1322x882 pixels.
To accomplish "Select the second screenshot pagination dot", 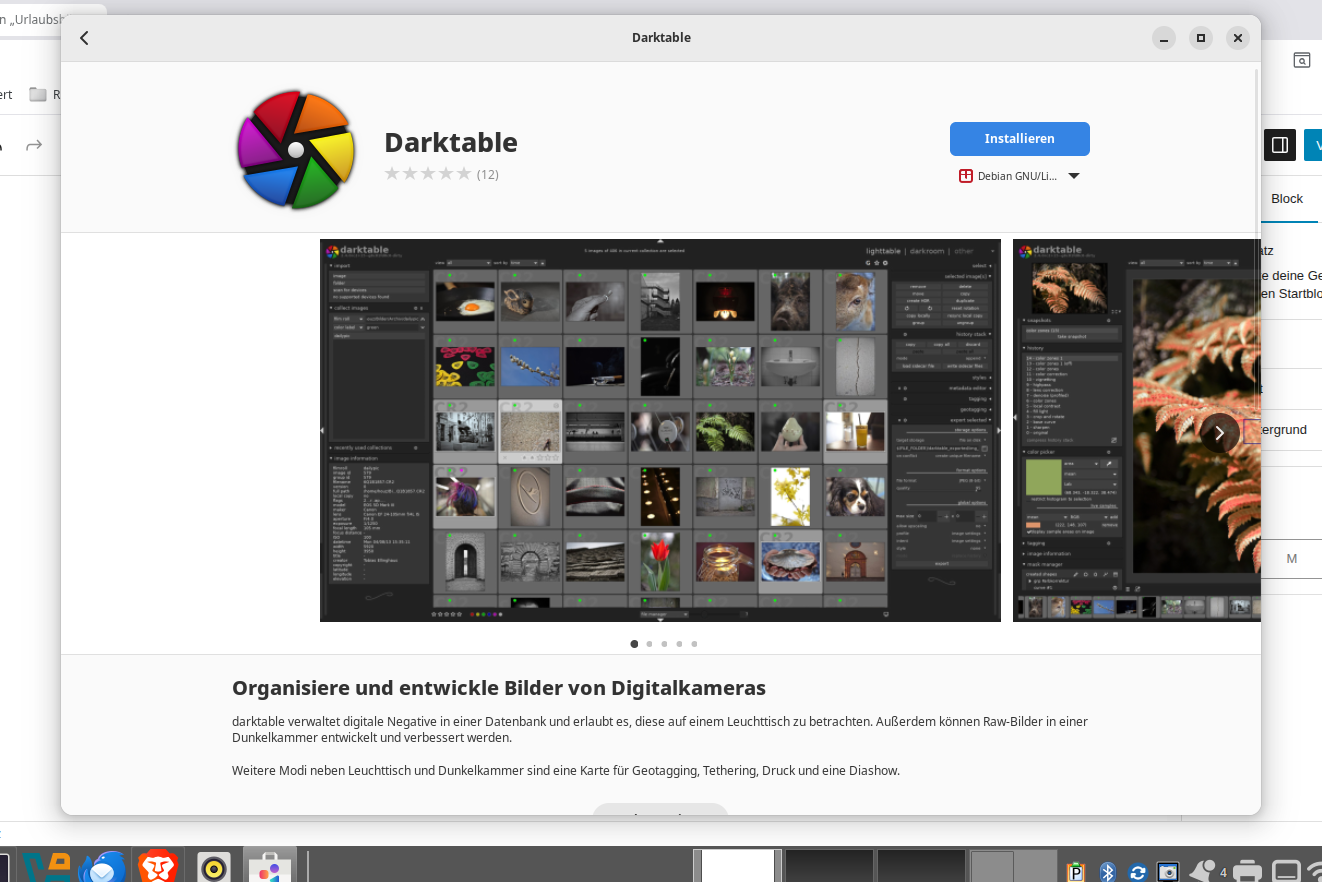I will pos(649,644).
